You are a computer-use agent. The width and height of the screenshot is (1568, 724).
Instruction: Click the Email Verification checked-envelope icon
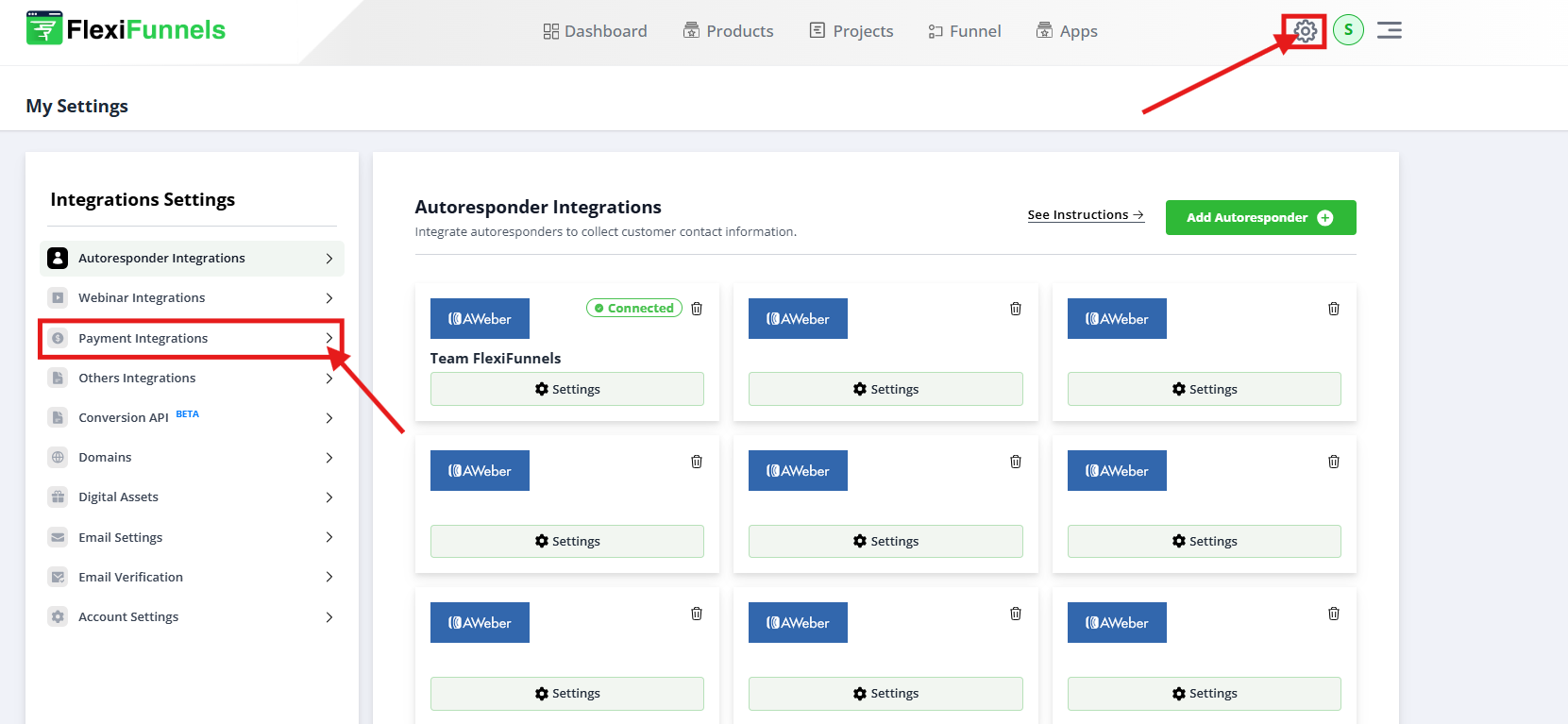pyautogui.click(x=58, y=577)
